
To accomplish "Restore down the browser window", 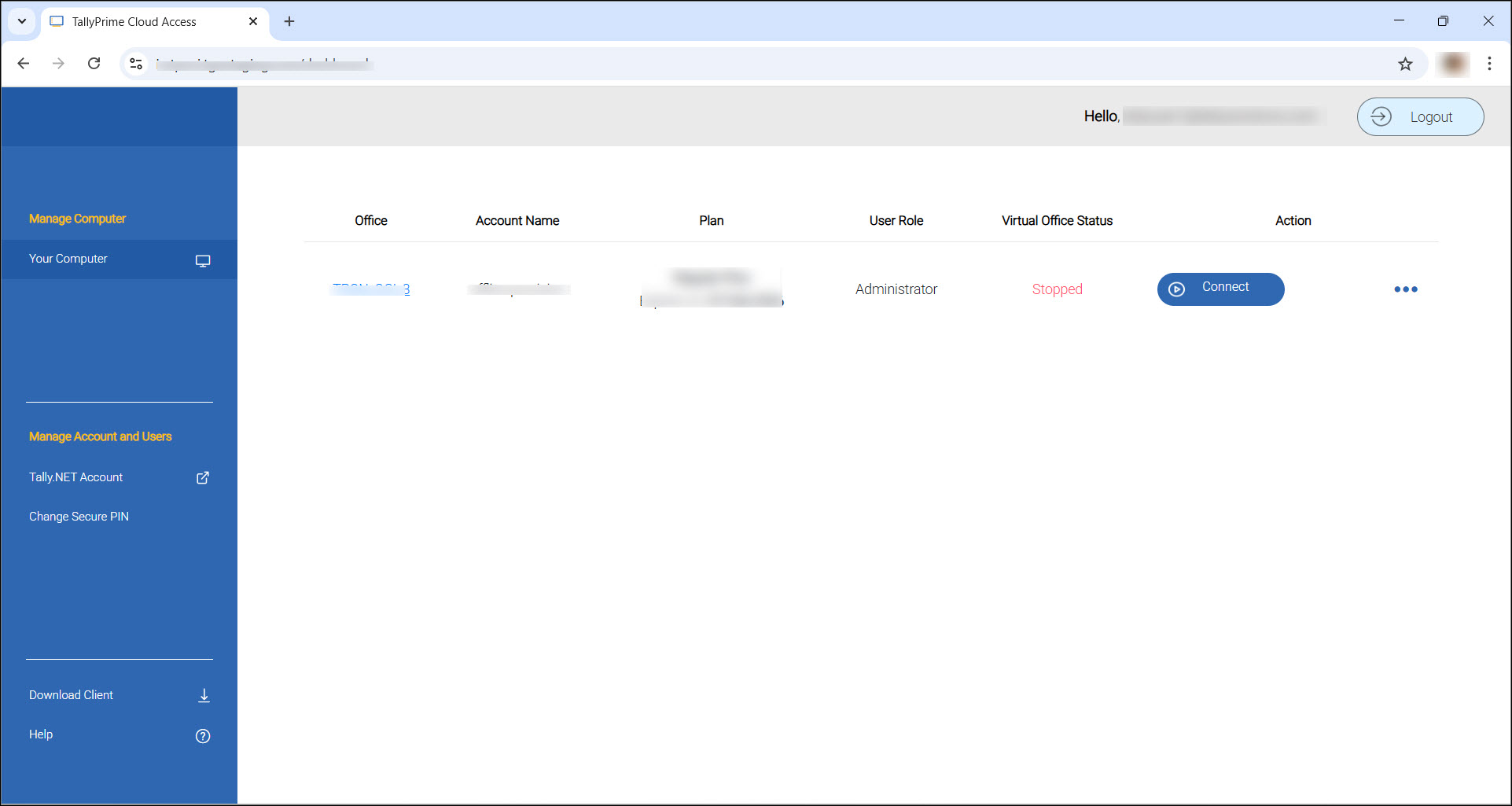I will [x=1443, y=21].
